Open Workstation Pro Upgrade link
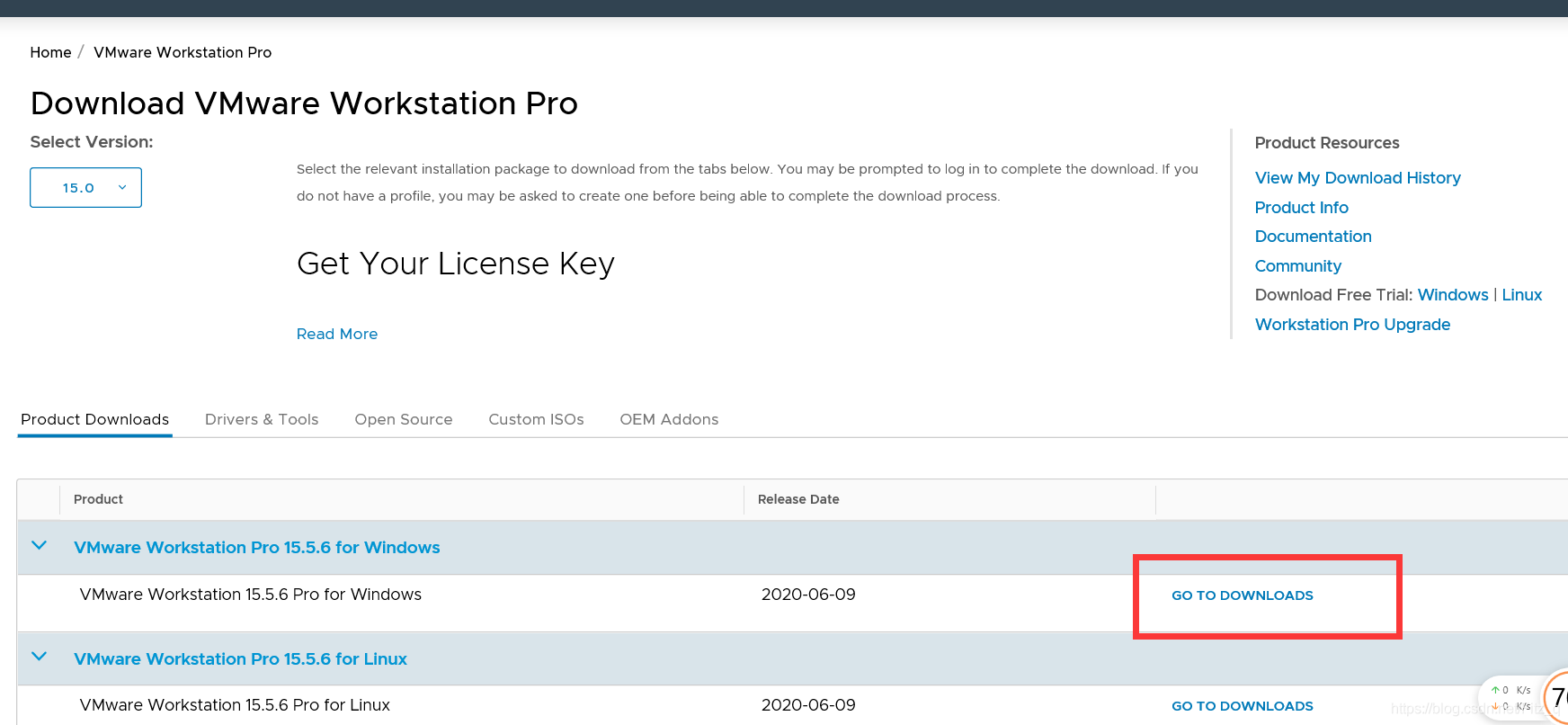The height and width of the screenshot is (725, 1568). click(x=1352, y=325)
